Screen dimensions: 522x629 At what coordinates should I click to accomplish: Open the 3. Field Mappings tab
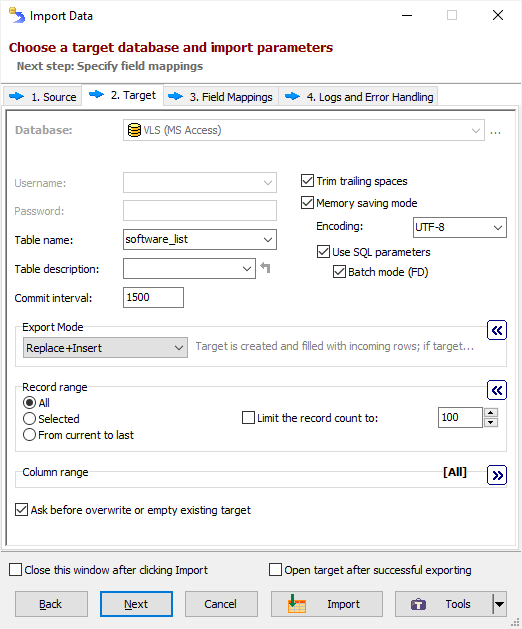[221, 97]
